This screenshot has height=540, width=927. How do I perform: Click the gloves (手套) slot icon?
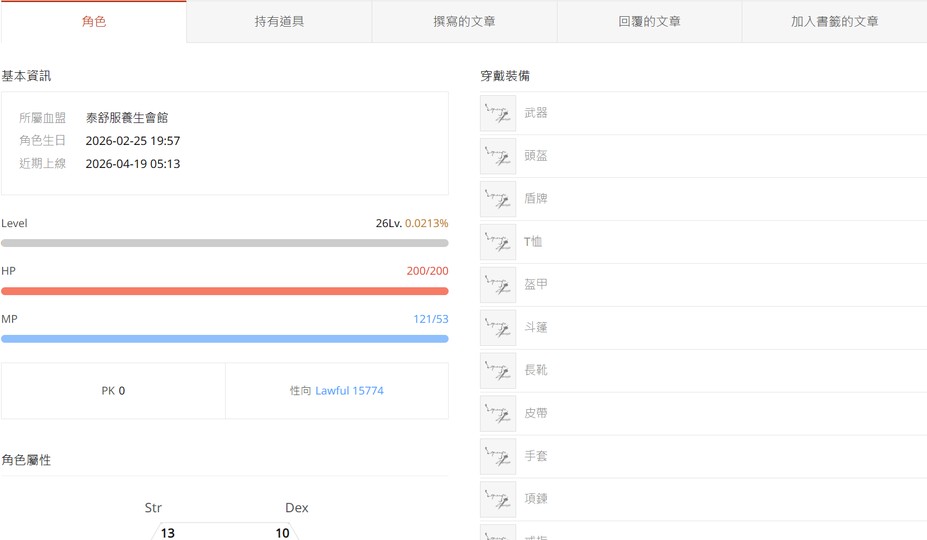tap(498, 456)
